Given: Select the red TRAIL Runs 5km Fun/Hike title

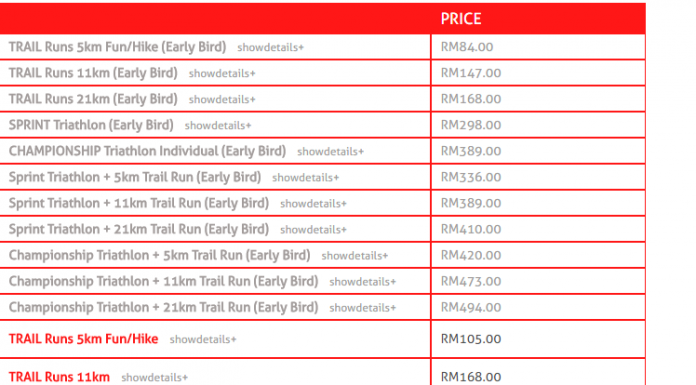Looking at the screenshot, I should (83, 339).
